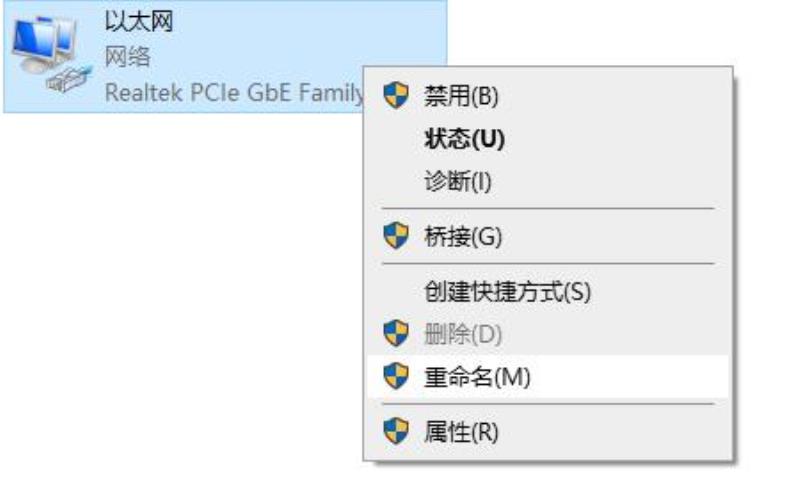Click the 网络 status text
This screenshot has width=800, height=503.
[128, 57]
